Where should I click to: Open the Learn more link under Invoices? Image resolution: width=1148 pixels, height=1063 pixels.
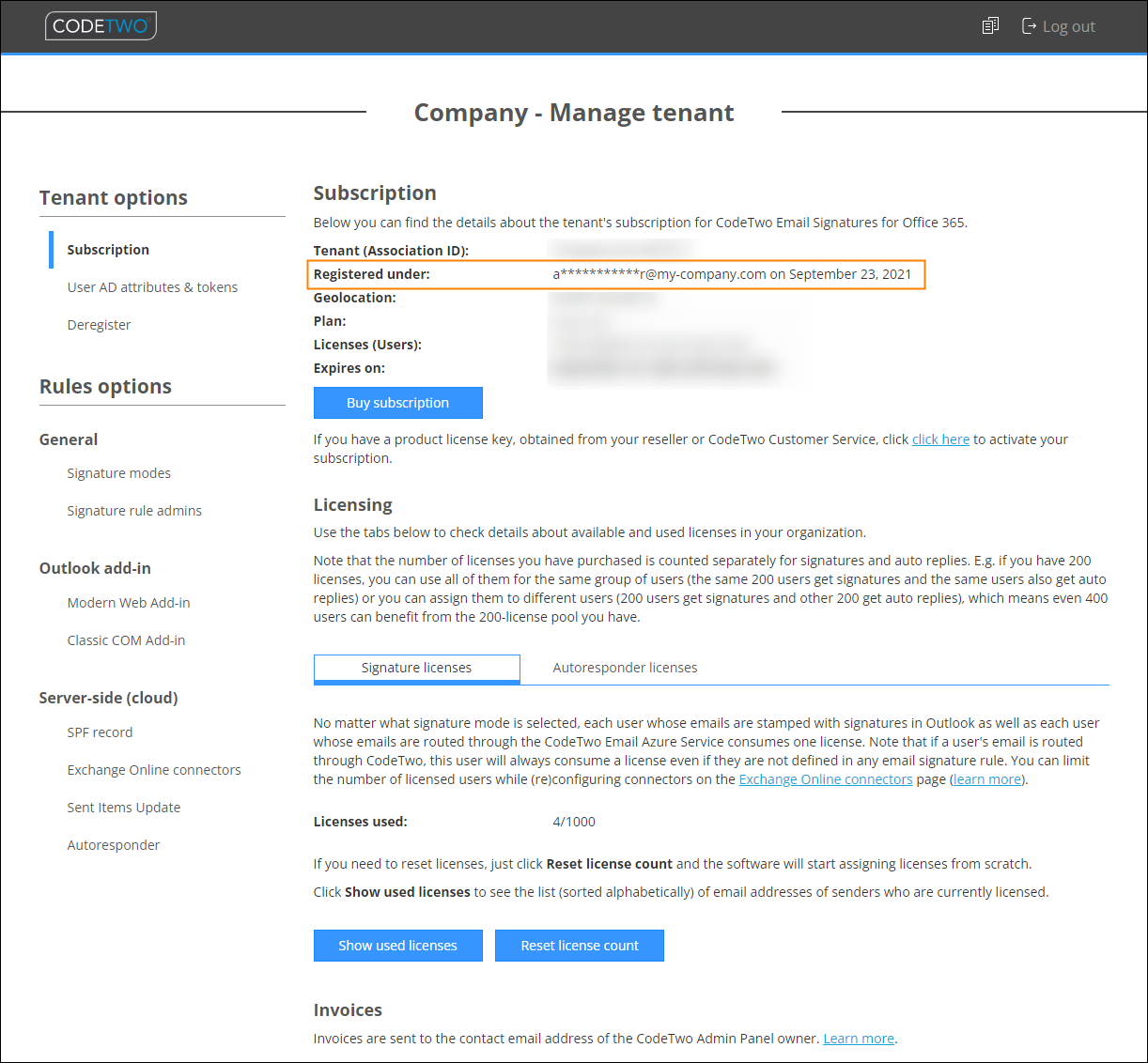click(859, 1039)
